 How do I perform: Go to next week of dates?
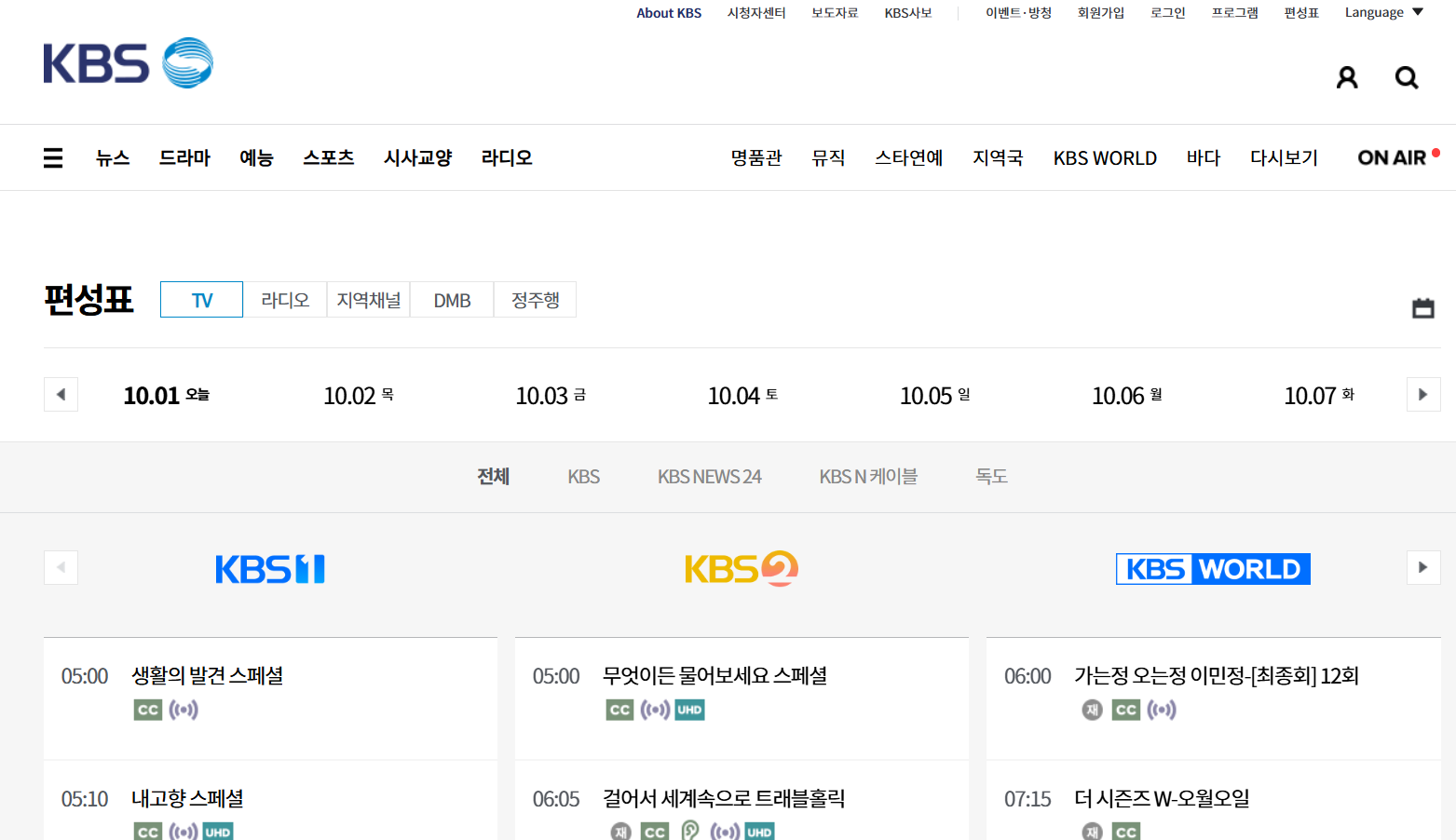click(x=1423, y=394)
